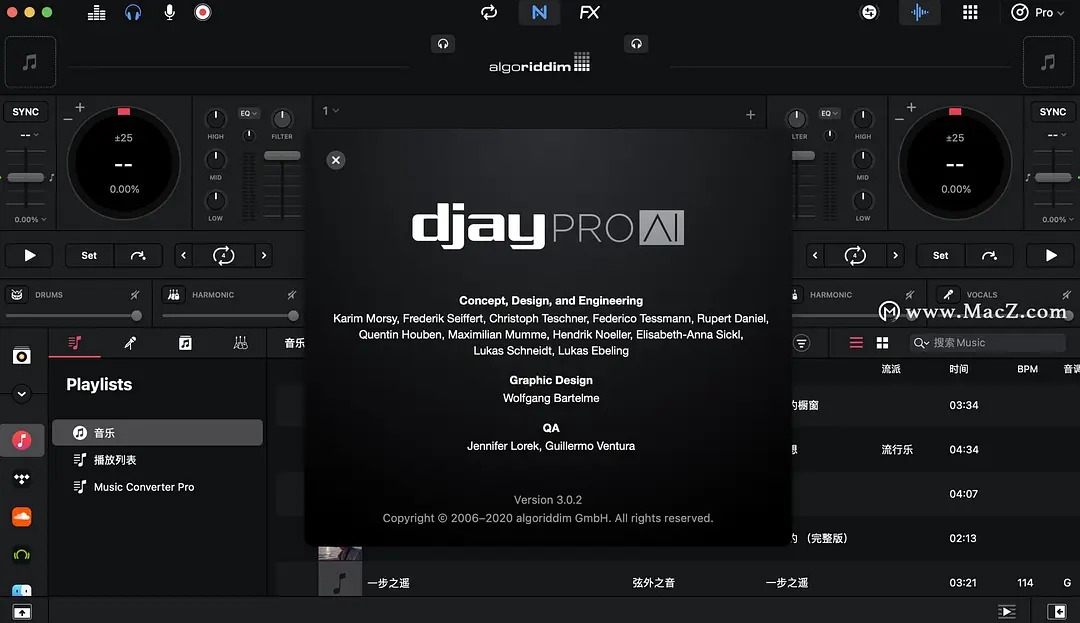
Task: Click the round icon left of waveform button
Action: pyautogui.click(x=870, y=12)
